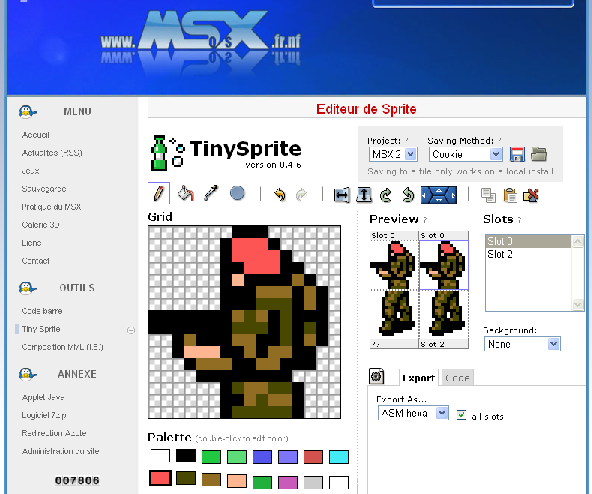
Task: Open the Logiciel 7zip link
Action: (44, 415)
